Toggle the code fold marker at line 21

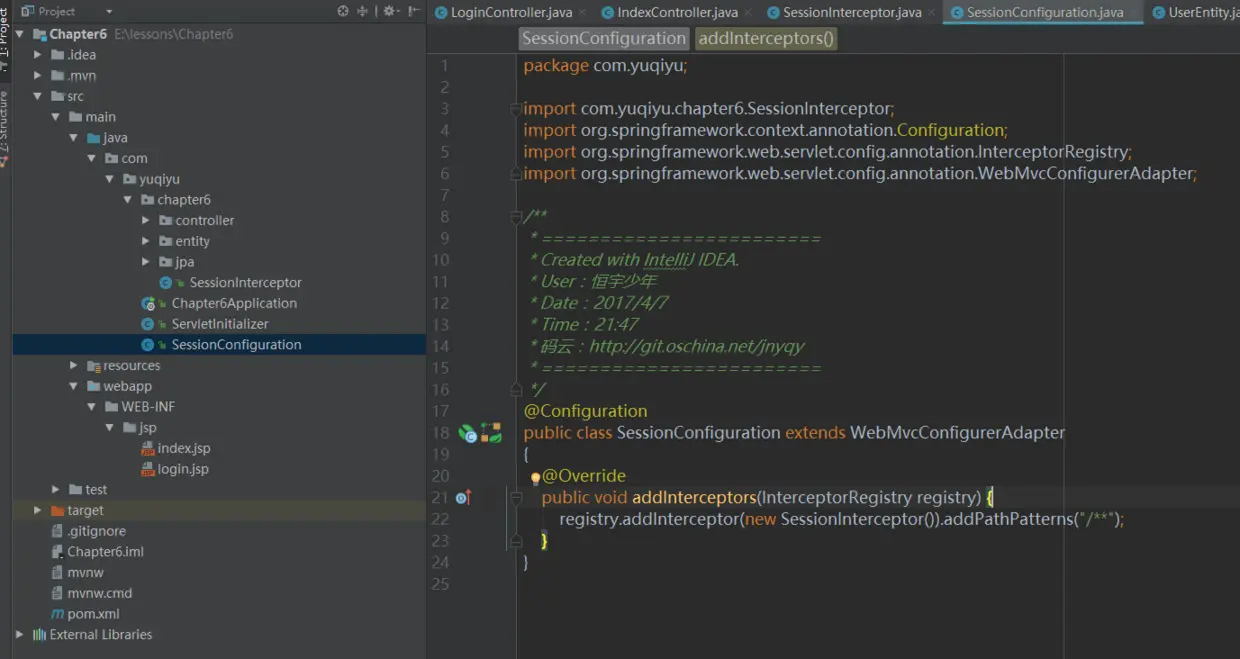coord(516,498)
